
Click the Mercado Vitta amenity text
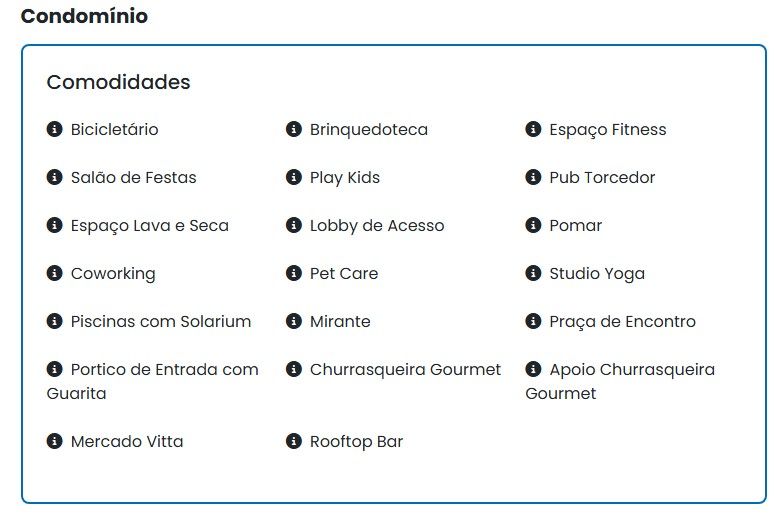click(x=127, y=442)
